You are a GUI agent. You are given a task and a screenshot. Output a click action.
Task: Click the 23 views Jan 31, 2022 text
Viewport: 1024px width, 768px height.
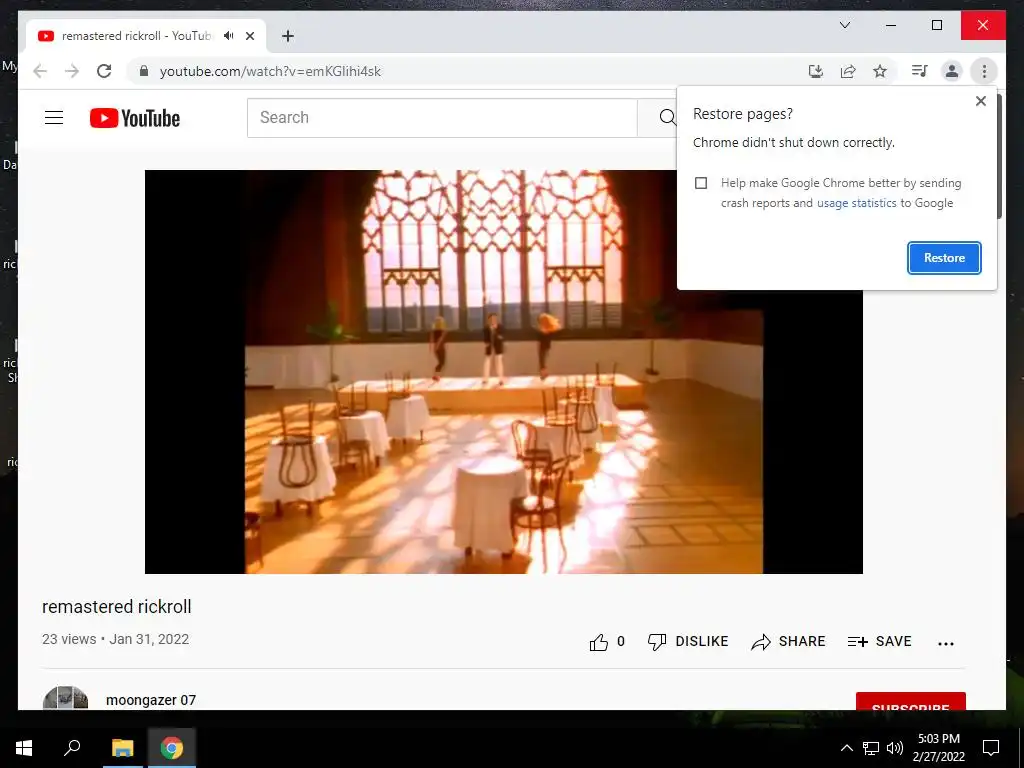point(116,639)
